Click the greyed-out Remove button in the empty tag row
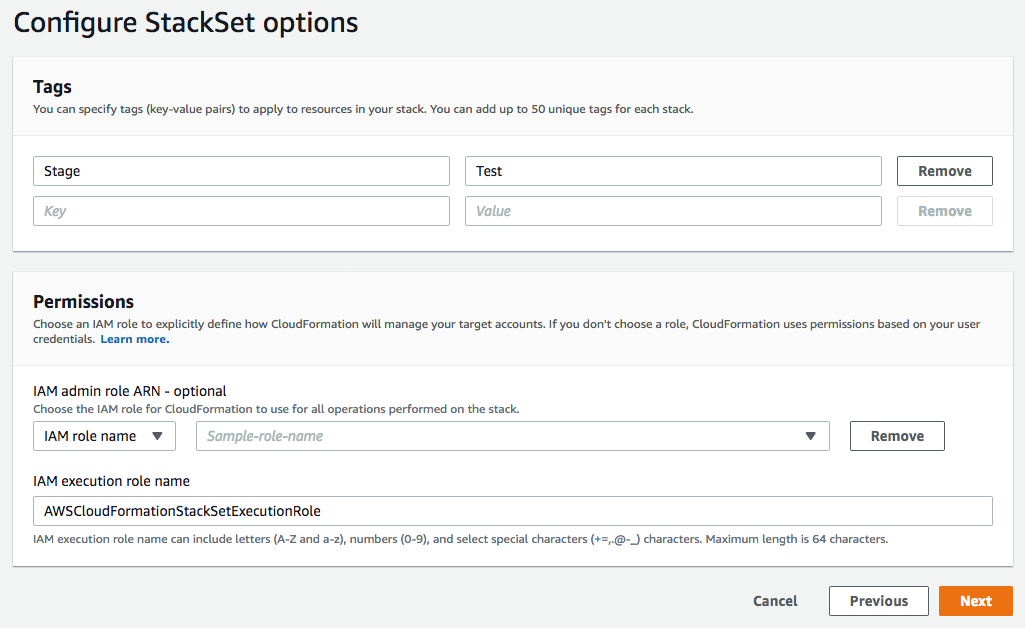This screenshot has height=628, width=1025. 944,211
